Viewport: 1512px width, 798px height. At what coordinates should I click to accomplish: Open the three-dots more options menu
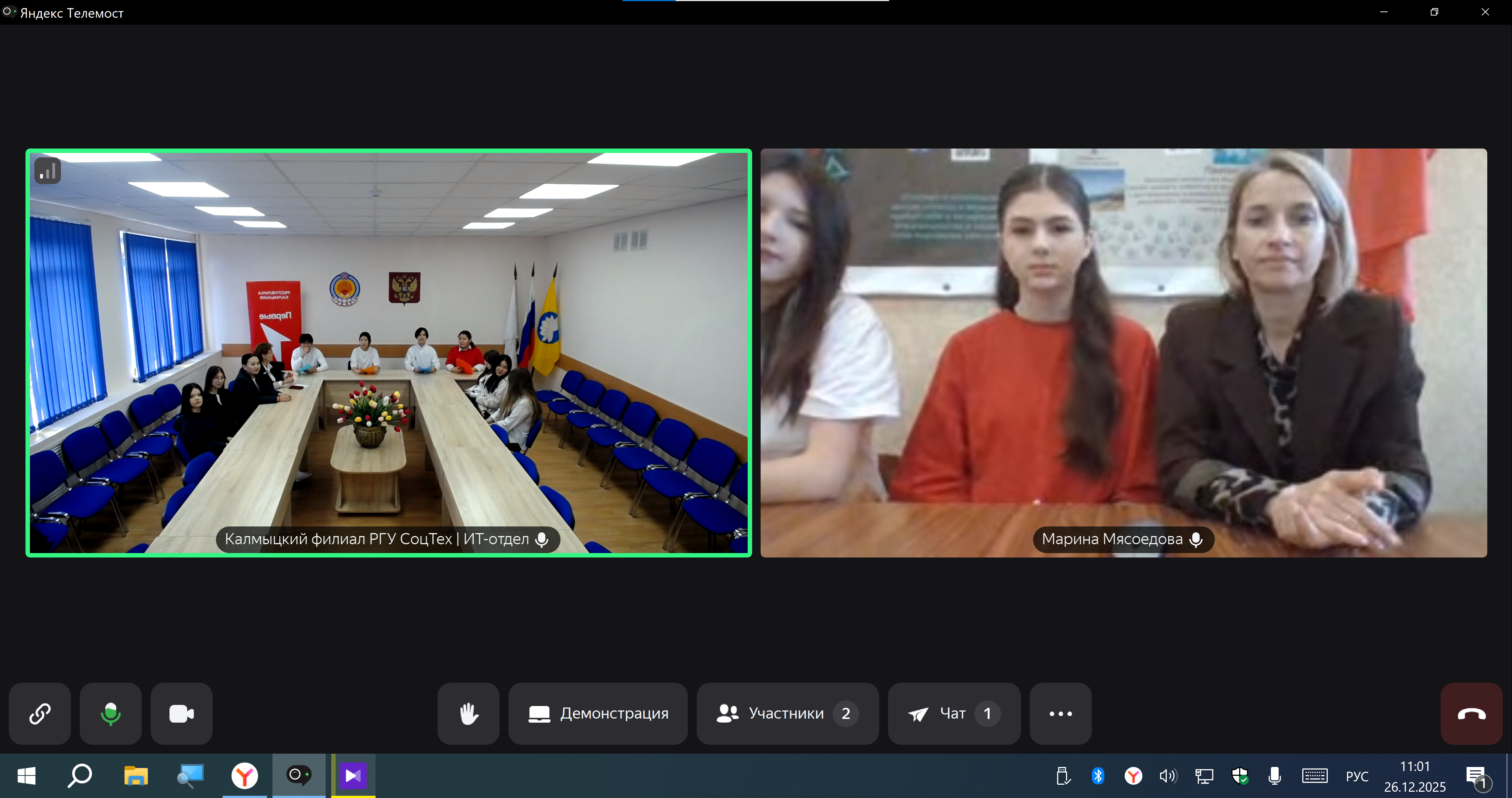click(1060, 713)
